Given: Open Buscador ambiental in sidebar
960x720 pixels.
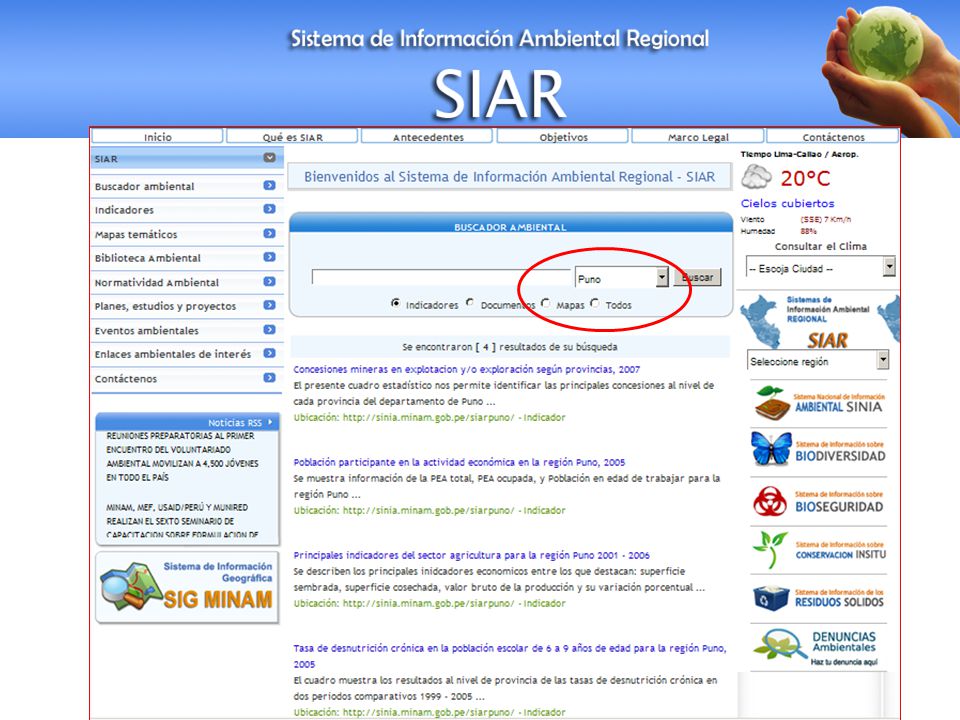Looking at the screenshot, I should (144, 186).
